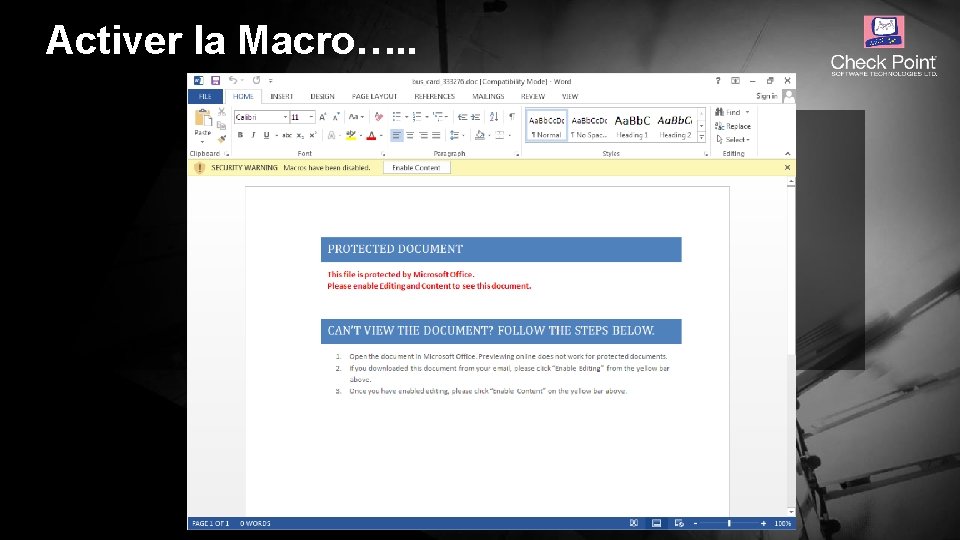Switch to the REFERENCES tab

click(435, 97)
